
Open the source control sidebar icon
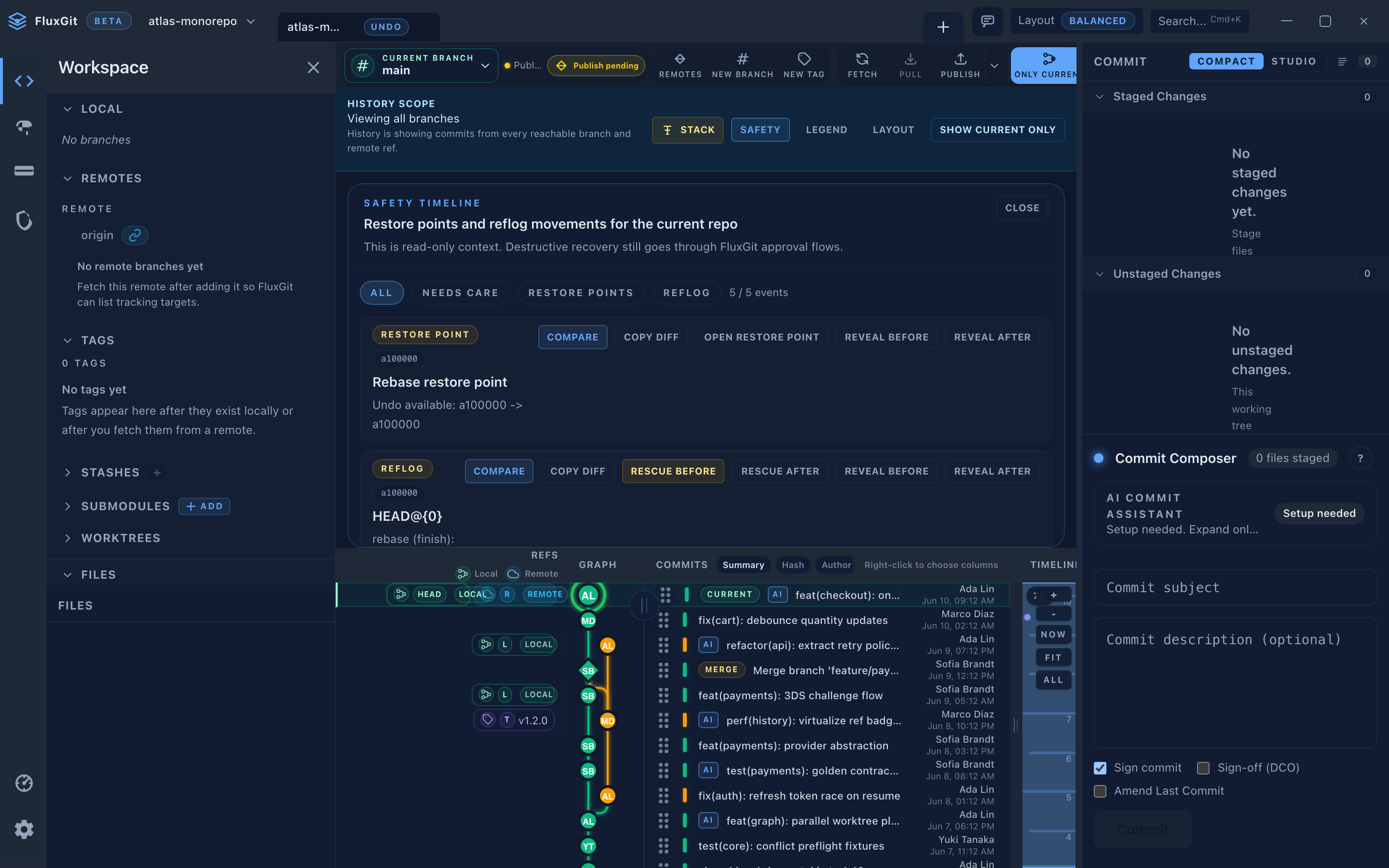click(x=24, y=81)
